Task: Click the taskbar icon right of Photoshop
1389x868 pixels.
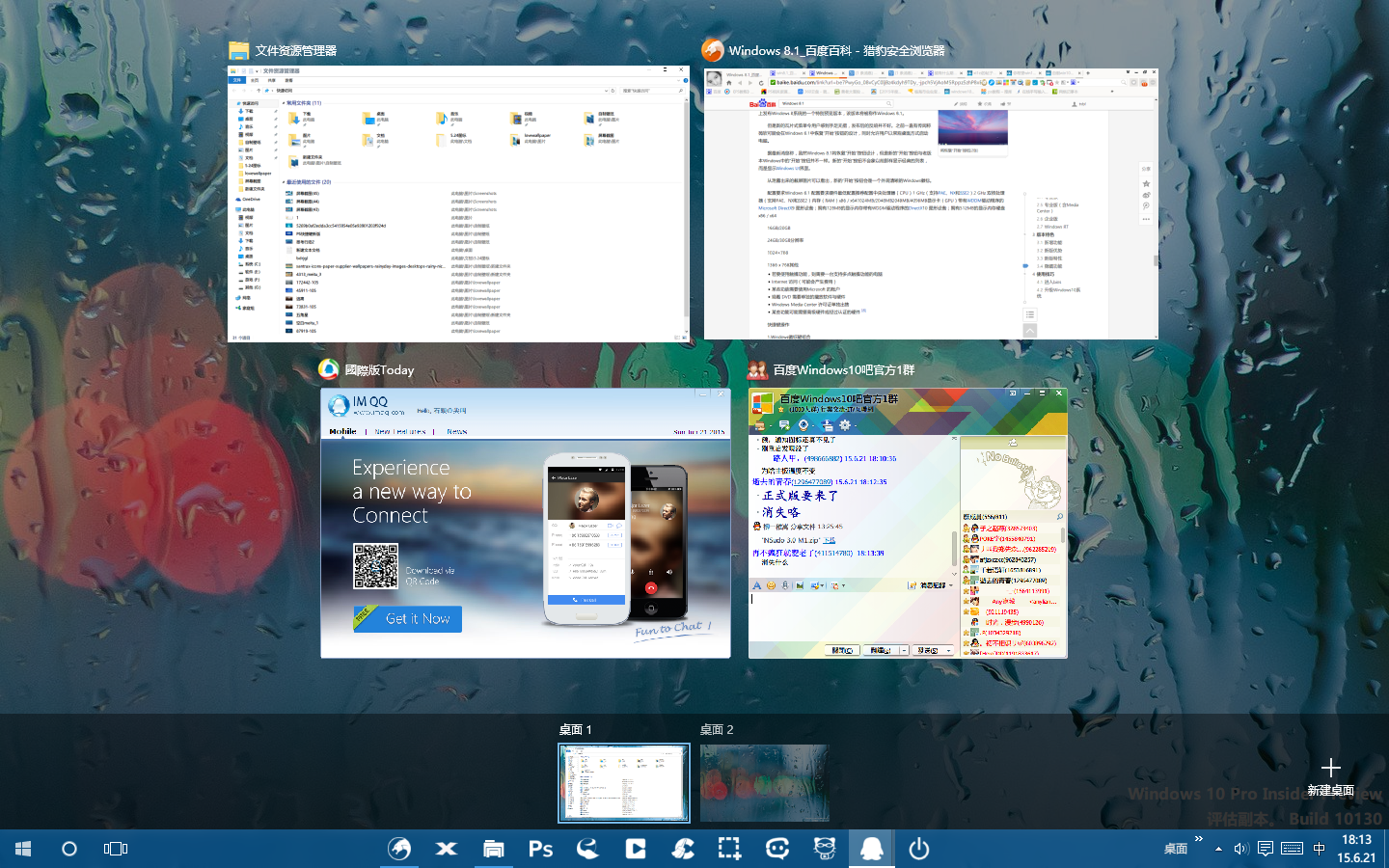Action: pyautogui.click(x=587, y=849)
